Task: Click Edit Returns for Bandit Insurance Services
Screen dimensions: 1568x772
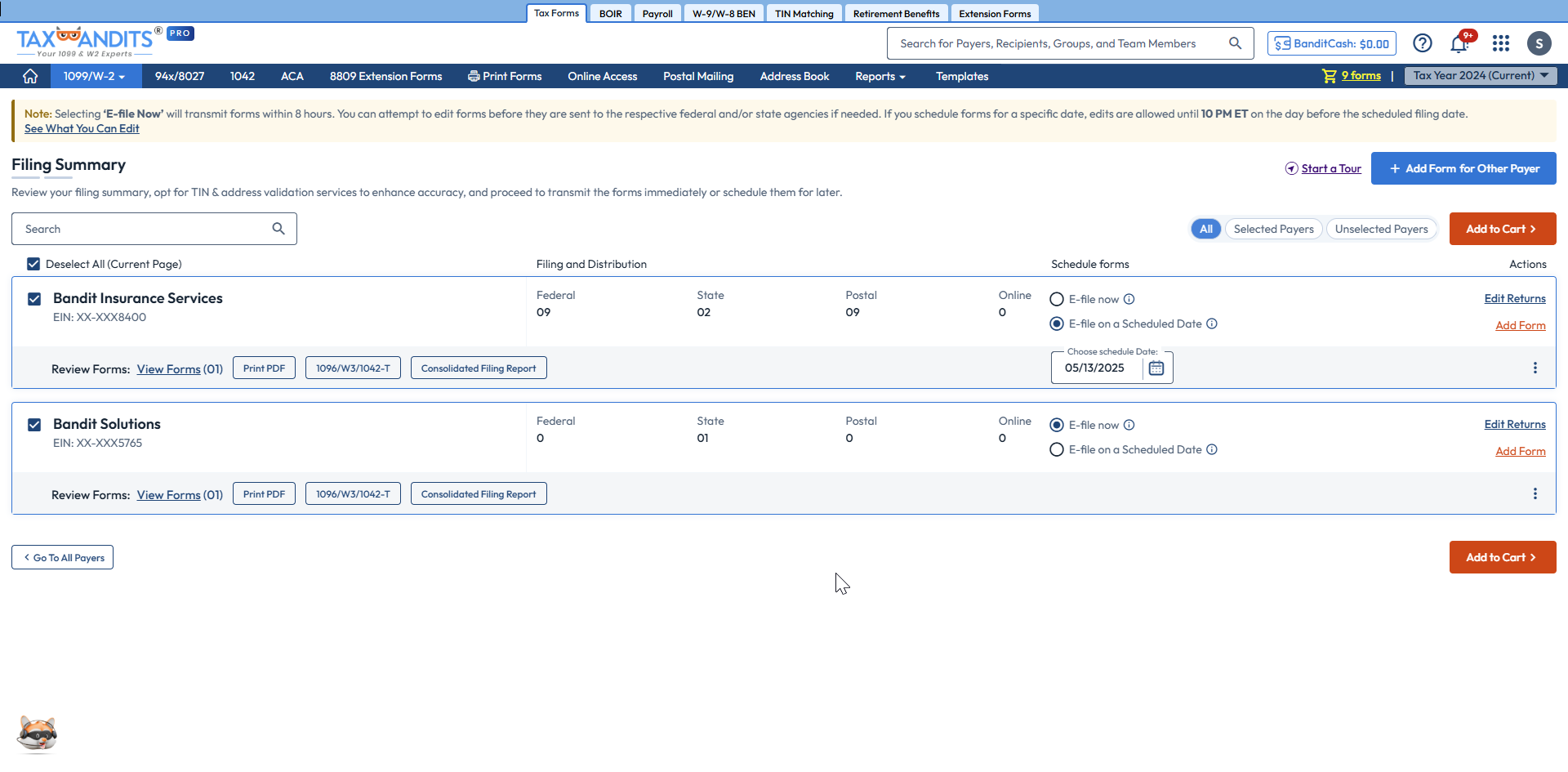Action: click(x=1515, y=298)
